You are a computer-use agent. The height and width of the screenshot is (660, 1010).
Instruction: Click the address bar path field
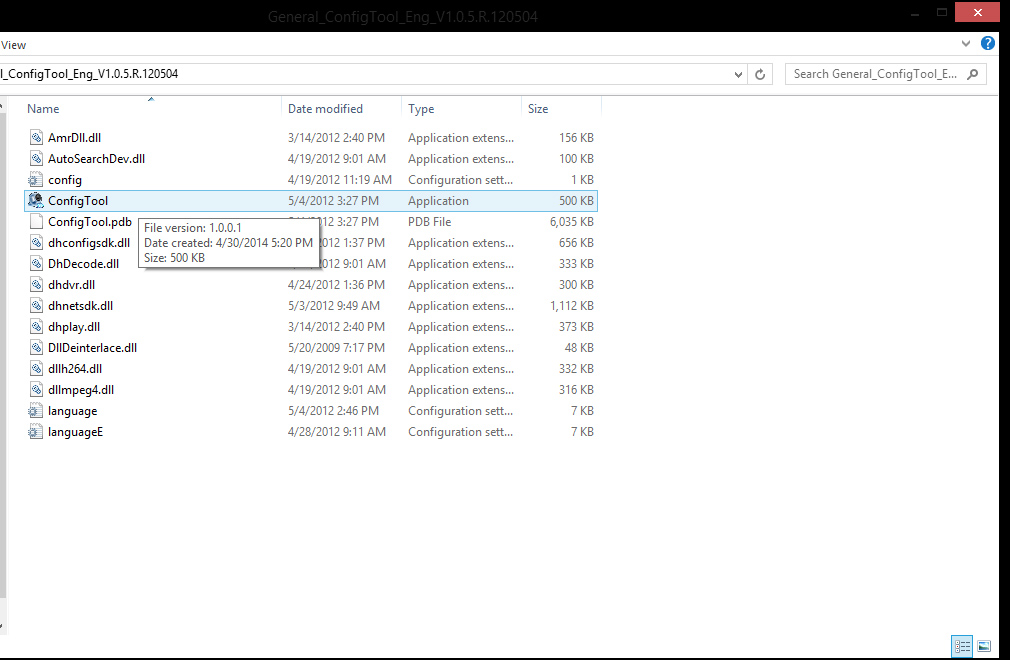point(367,74)
